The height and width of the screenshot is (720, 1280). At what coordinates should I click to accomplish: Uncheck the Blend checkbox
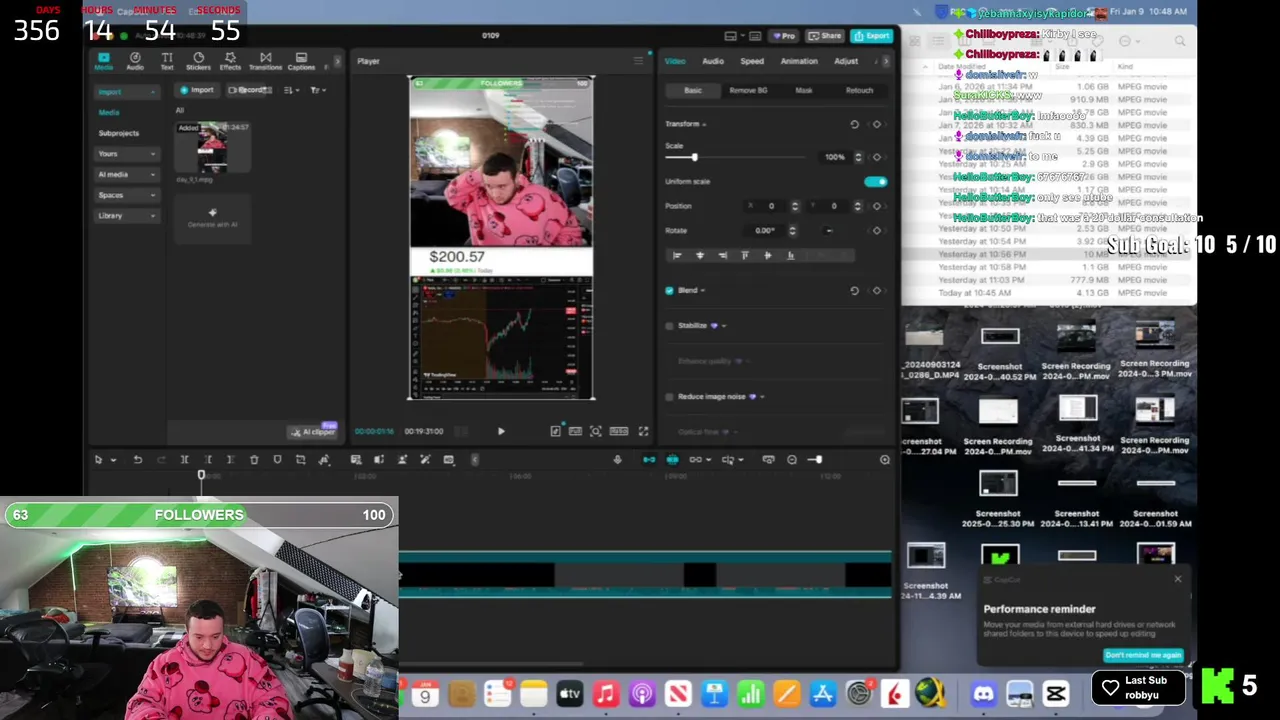(669, 290)
